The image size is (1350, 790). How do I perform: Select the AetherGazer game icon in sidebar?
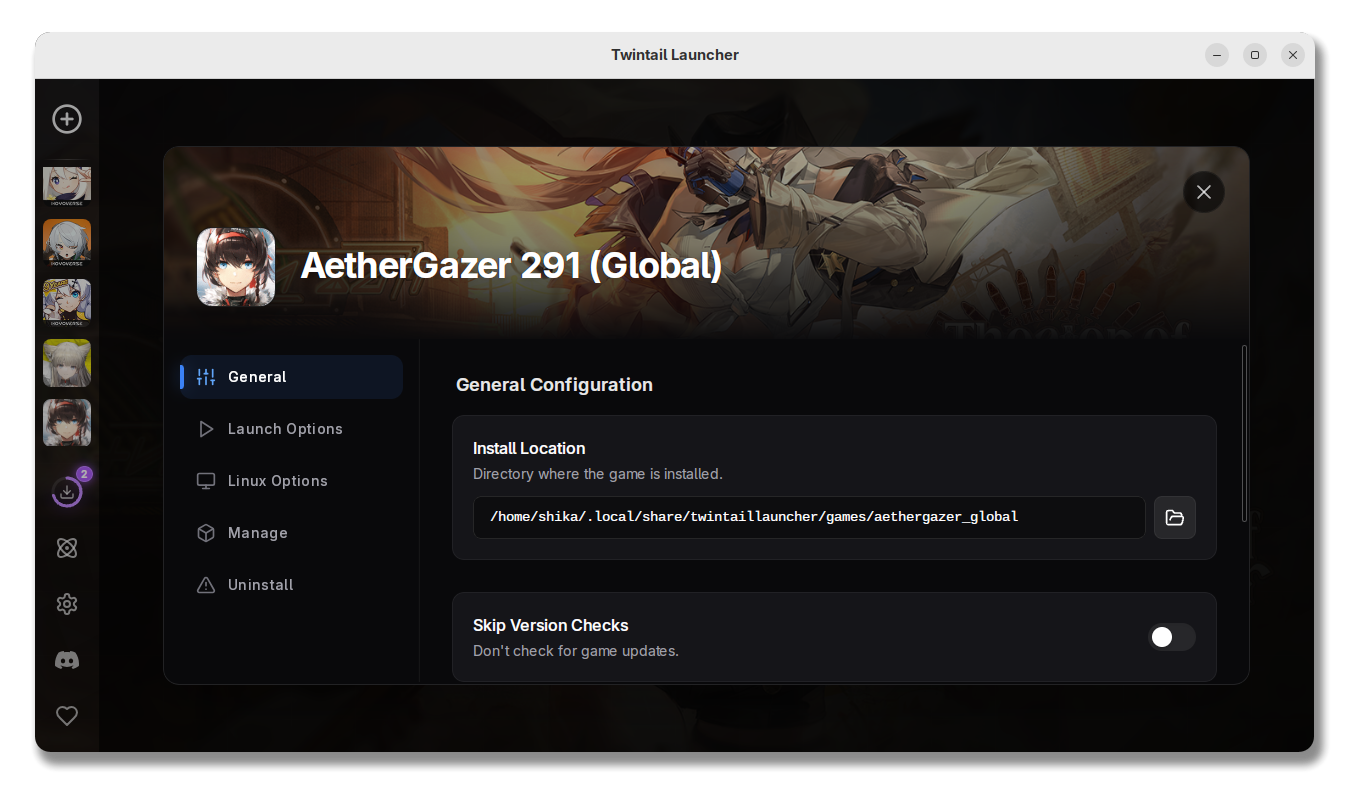click(x=67, y=423)
